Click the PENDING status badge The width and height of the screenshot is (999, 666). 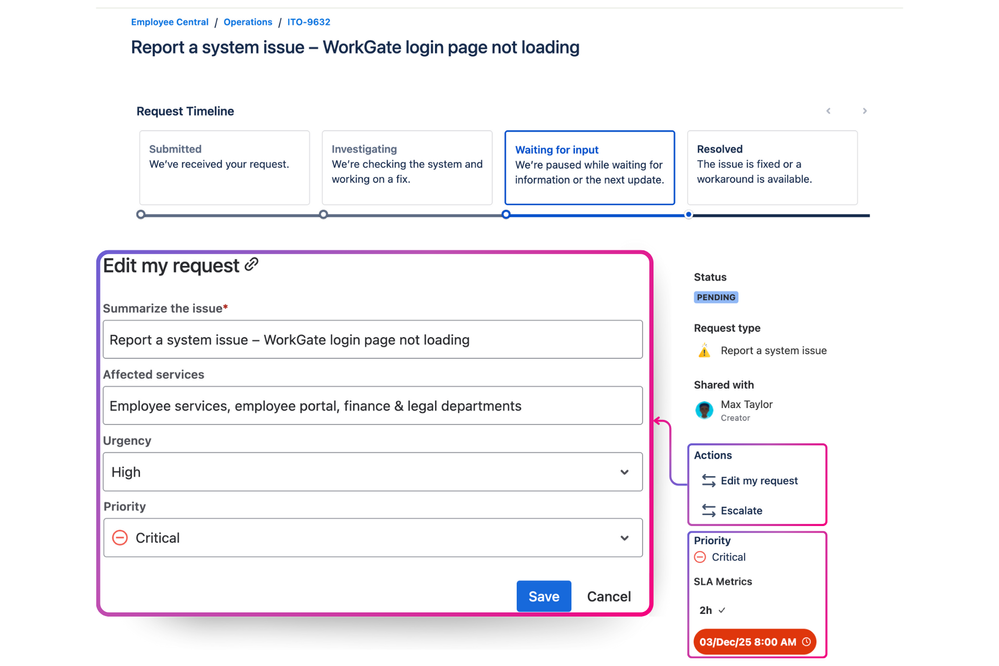coord(716,297)
